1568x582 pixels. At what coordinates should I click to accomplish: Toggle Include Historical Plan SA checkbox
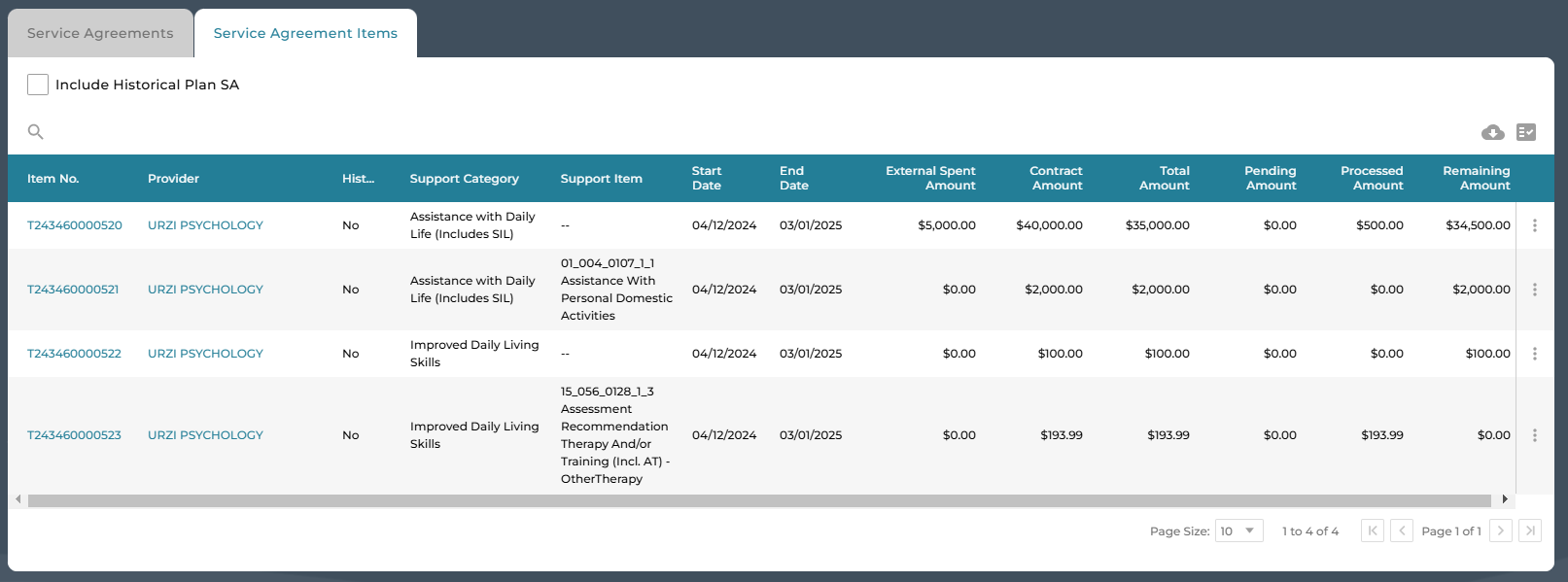coord(38,85)
